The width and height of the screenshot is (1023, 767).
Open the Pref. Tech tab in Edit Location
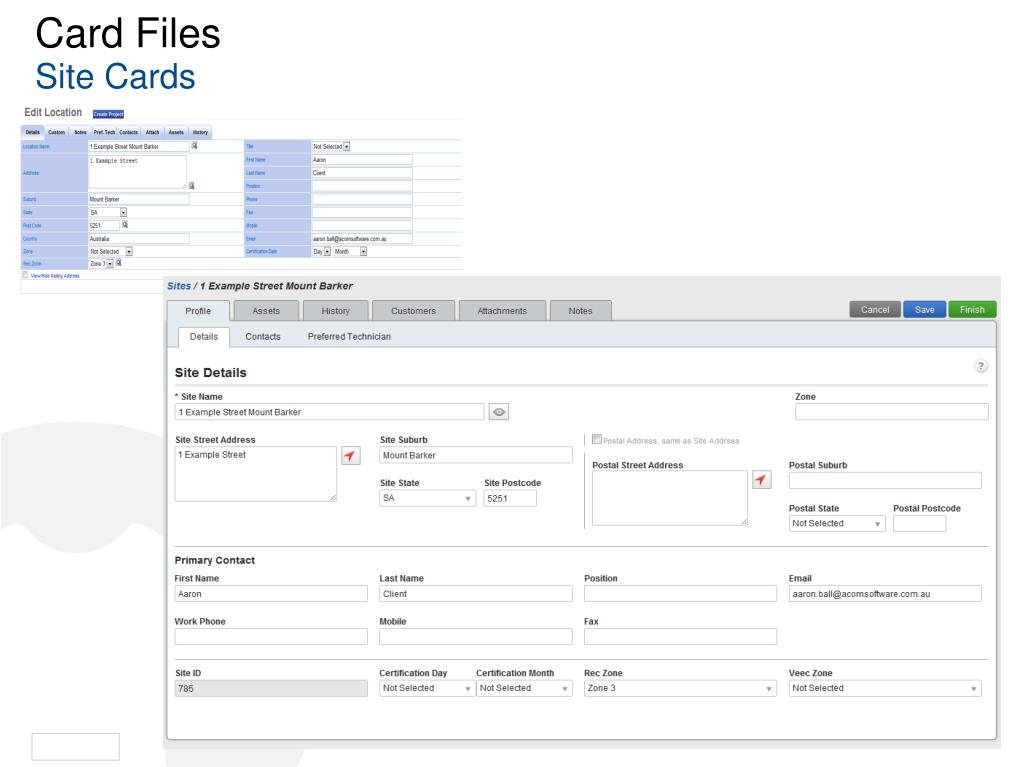pos(104,132)
